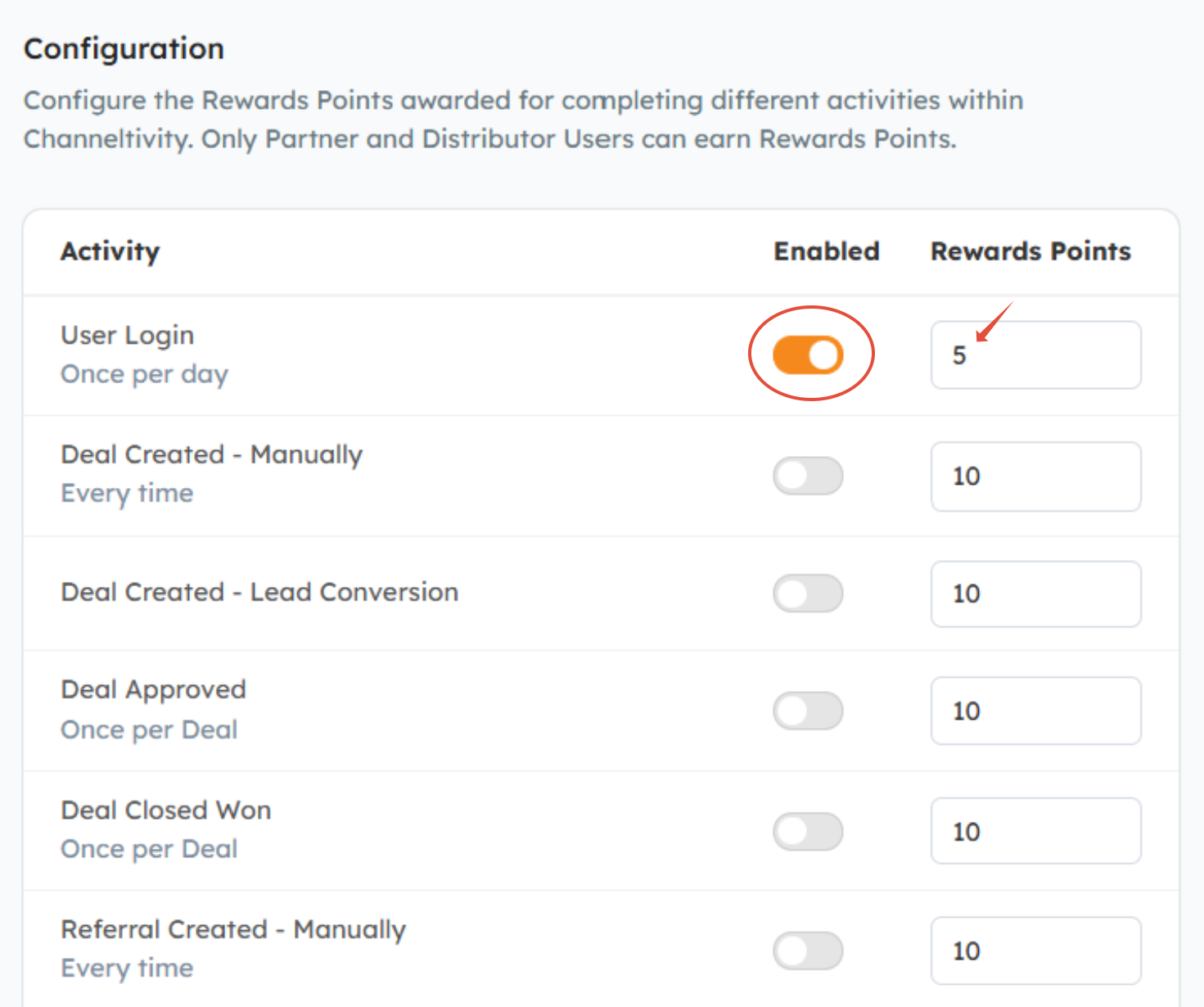The width and height of the screenshot is (1204, 1007).
Task: Enable Deal Created - Lead Conversion toggle
Action: pos(808,594)
